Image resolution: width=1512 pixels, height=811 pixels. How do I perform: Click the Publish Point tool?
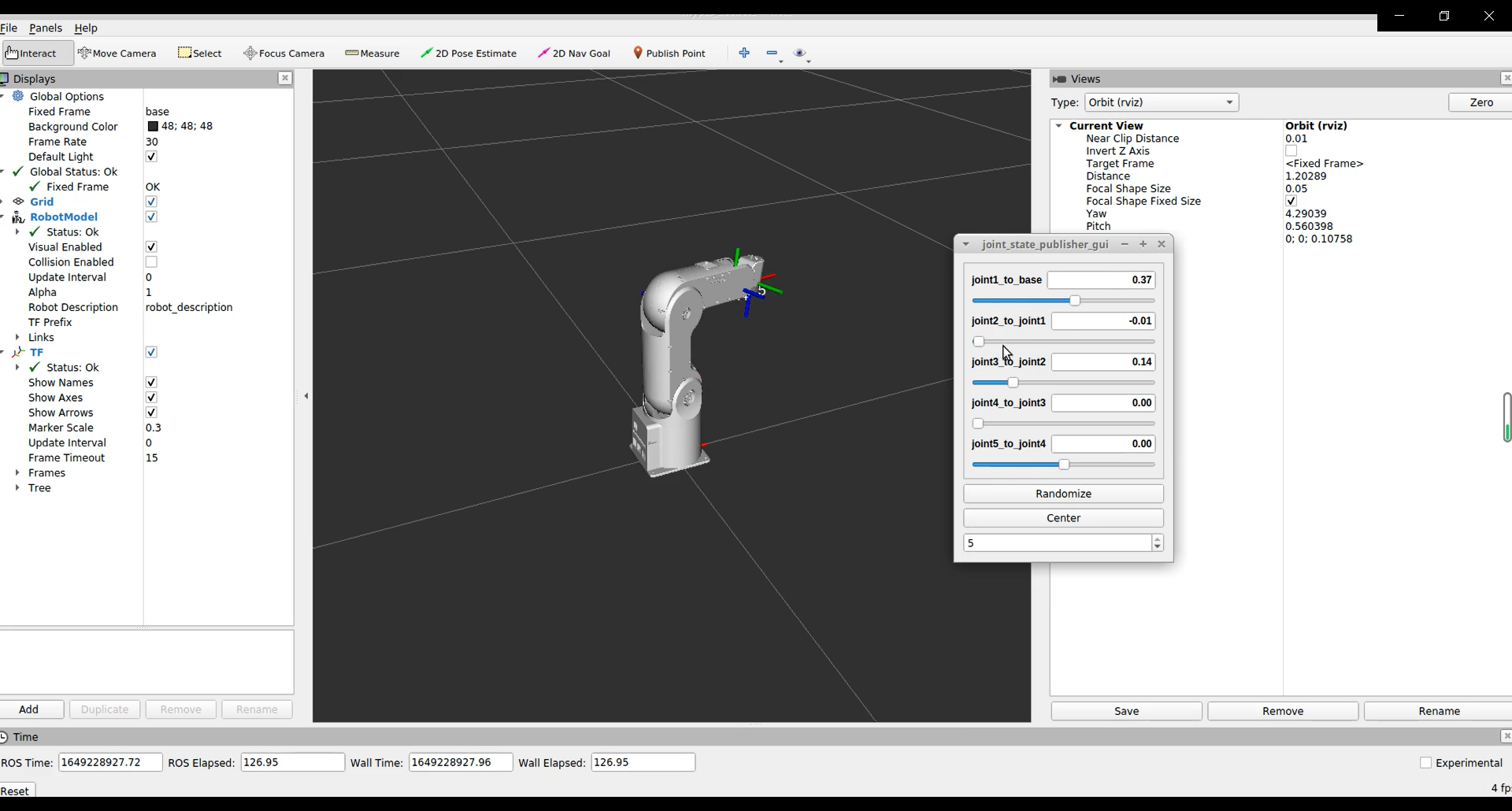click(669, 54)
